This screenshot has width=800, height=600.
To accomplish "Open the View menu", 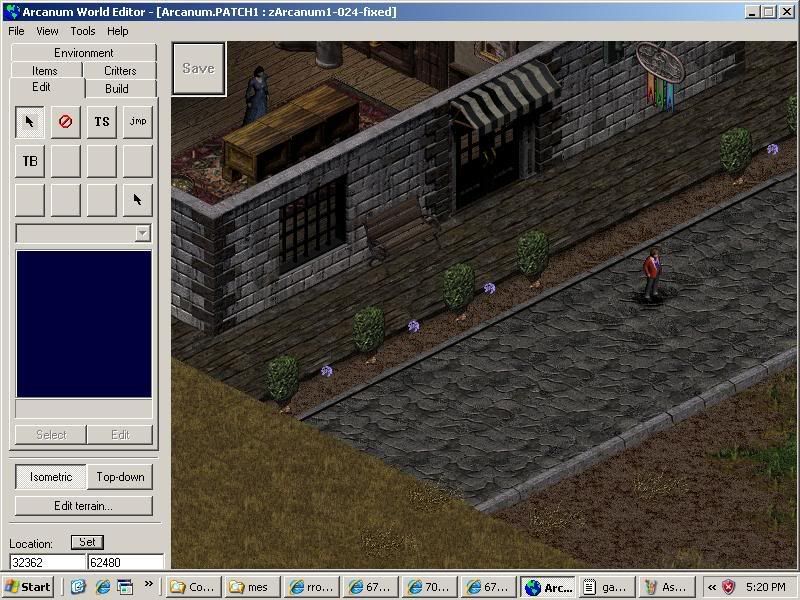I will click(47, 31).
